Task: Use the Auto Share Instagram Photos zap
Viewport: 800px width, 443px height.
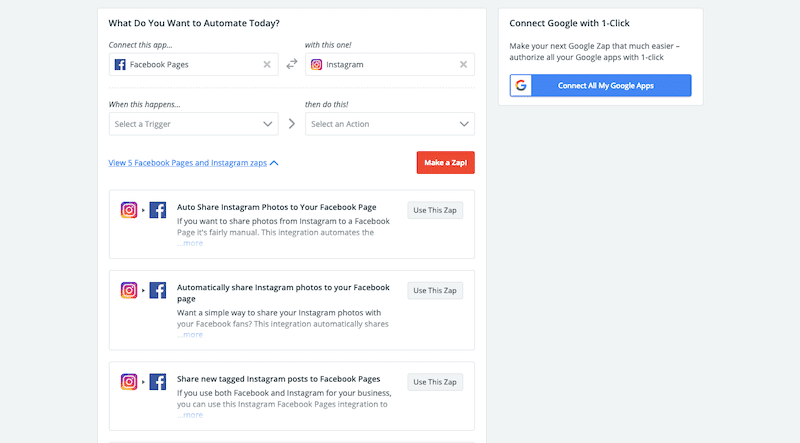Action: tap(435, 210)
